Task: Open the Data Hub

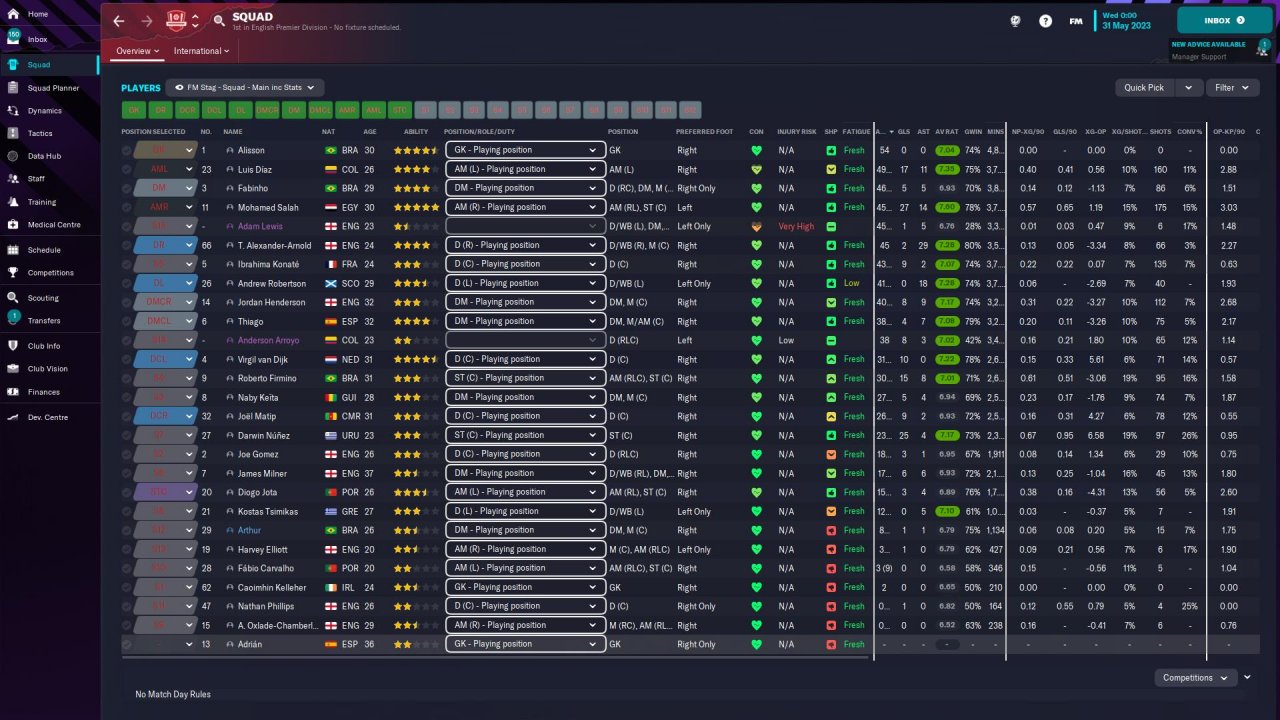Action: pos(44,156)
